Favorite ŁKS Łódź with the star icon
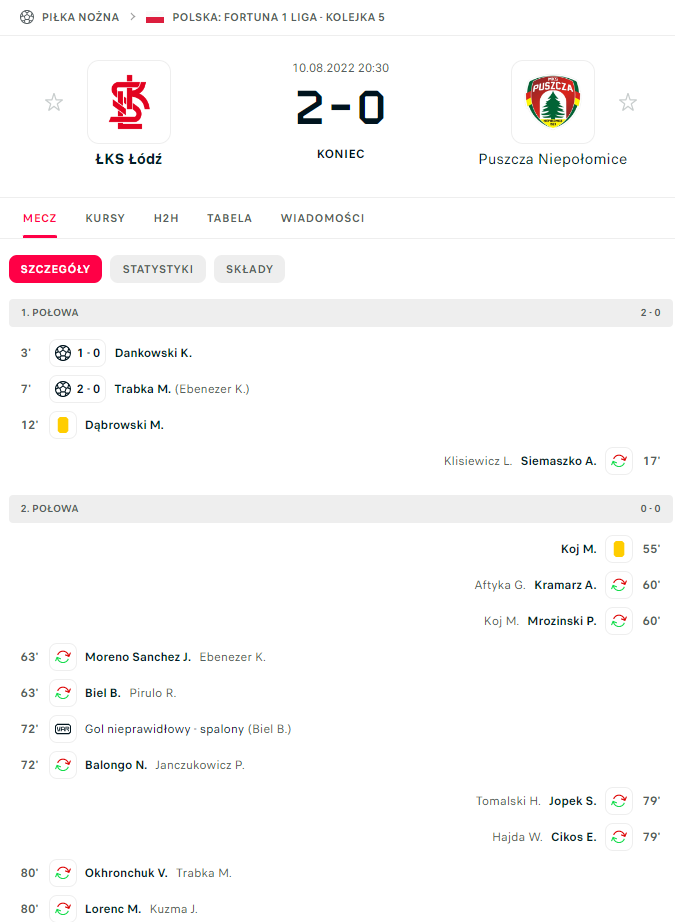 (54, 102)
